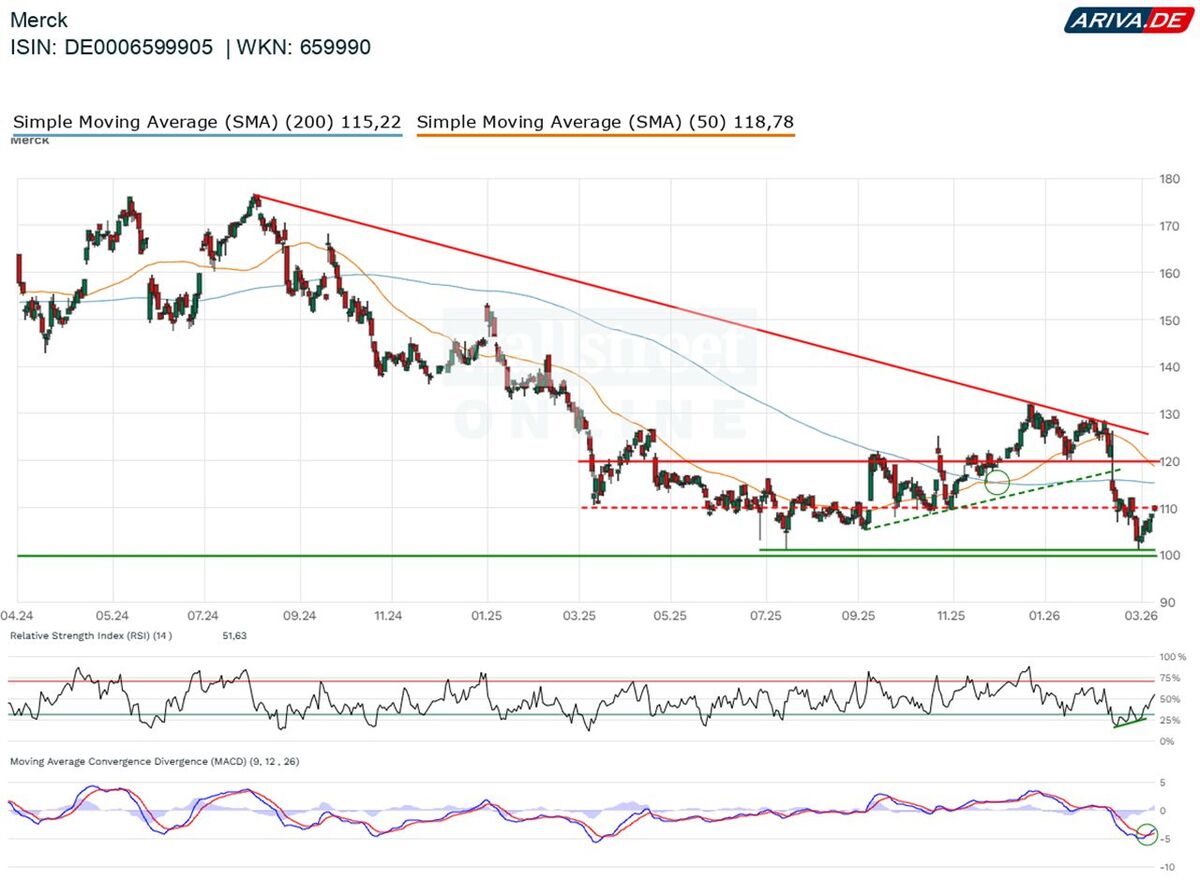Click the 09.25 date axis label
Viewport: 1200px width, 881px height.
[x=859, y=617]
